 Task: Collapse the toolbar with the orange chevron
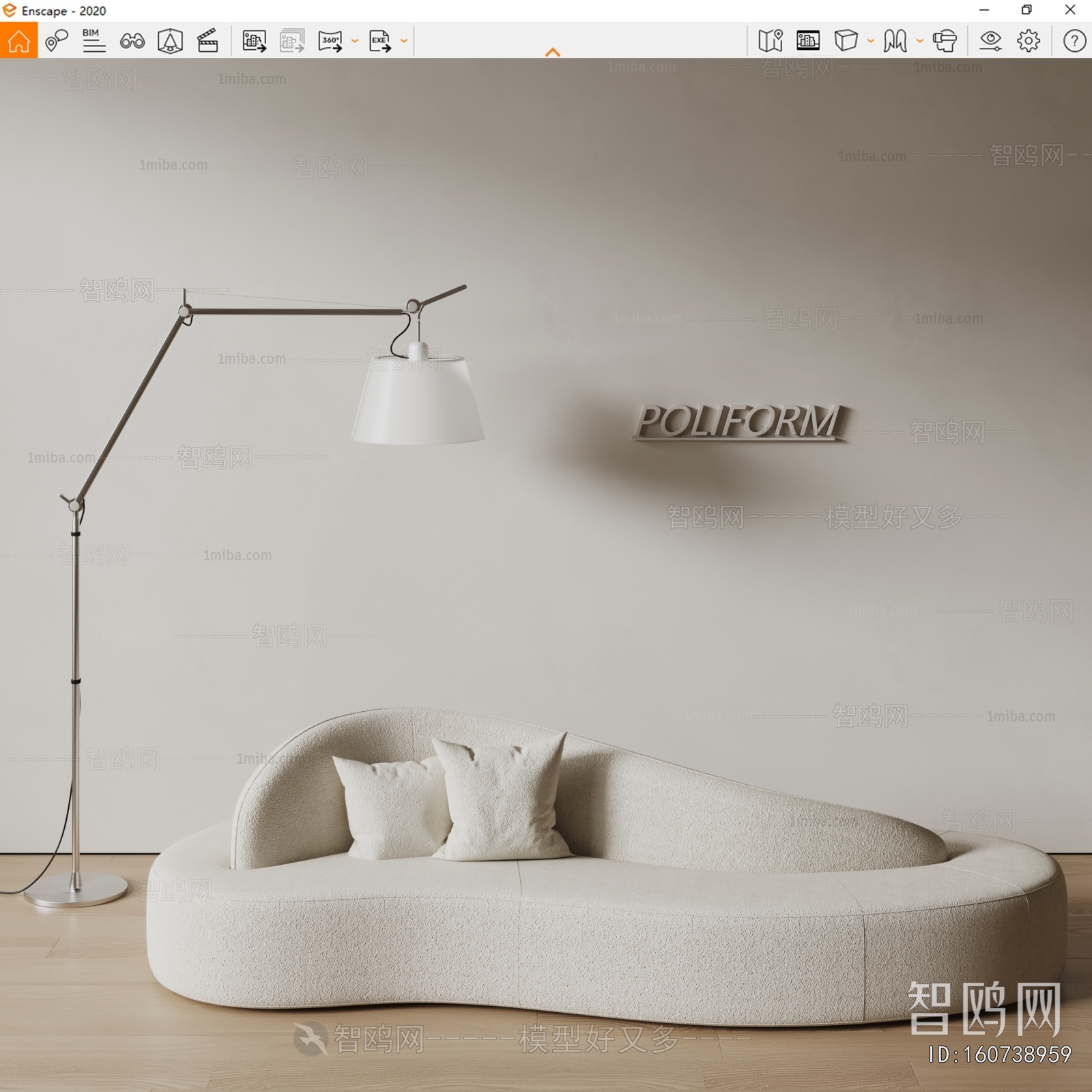coord(553,53)
